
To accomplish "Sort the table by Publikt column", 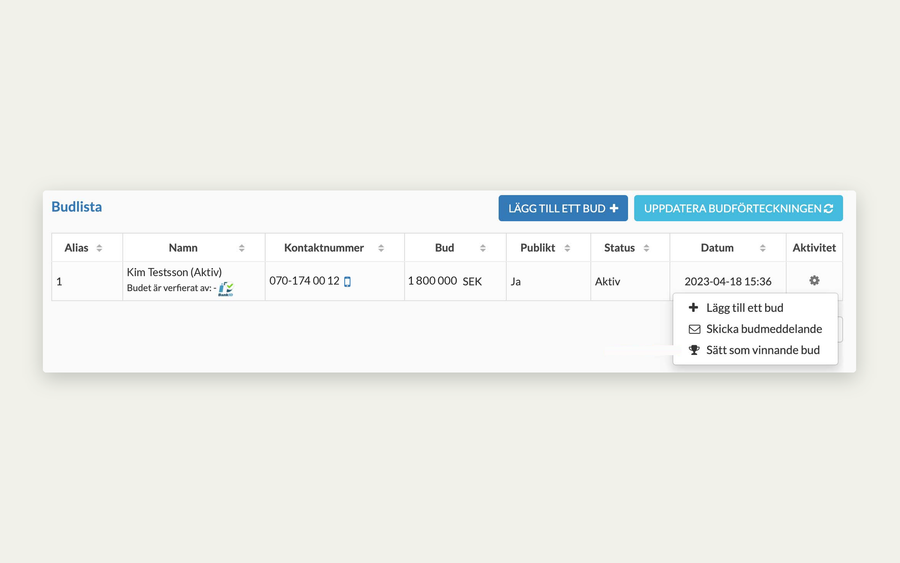I will [567, 248].
